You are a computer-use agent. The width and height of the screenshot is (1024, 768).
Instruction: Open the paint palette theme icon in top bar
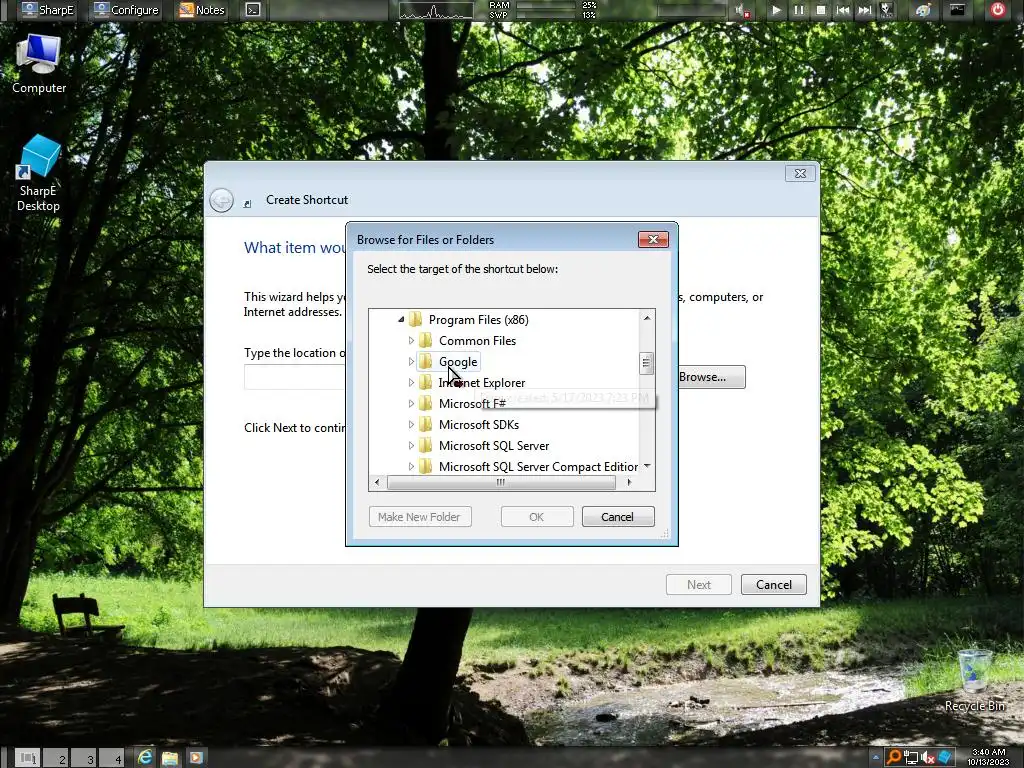(x=923, y=10)
